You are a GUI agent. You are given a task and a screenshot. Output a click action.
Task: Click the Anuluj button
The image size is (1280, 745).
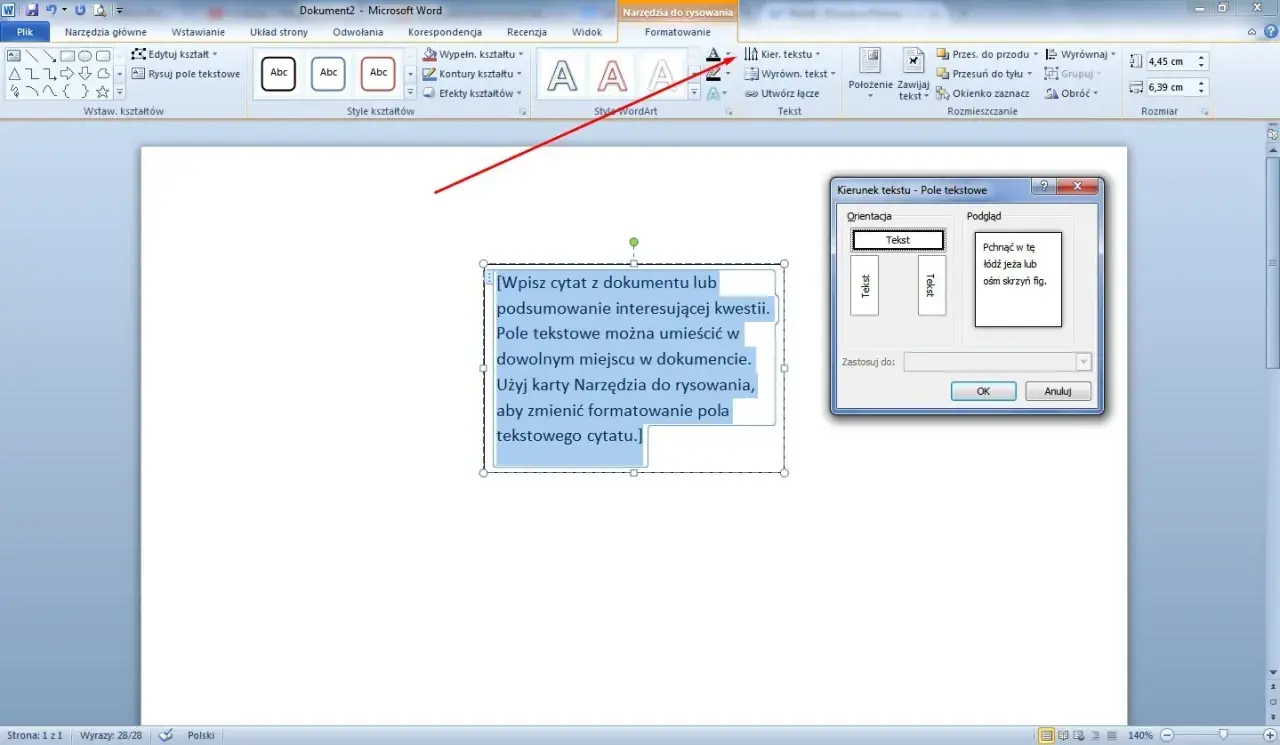tap(1058, 391)
